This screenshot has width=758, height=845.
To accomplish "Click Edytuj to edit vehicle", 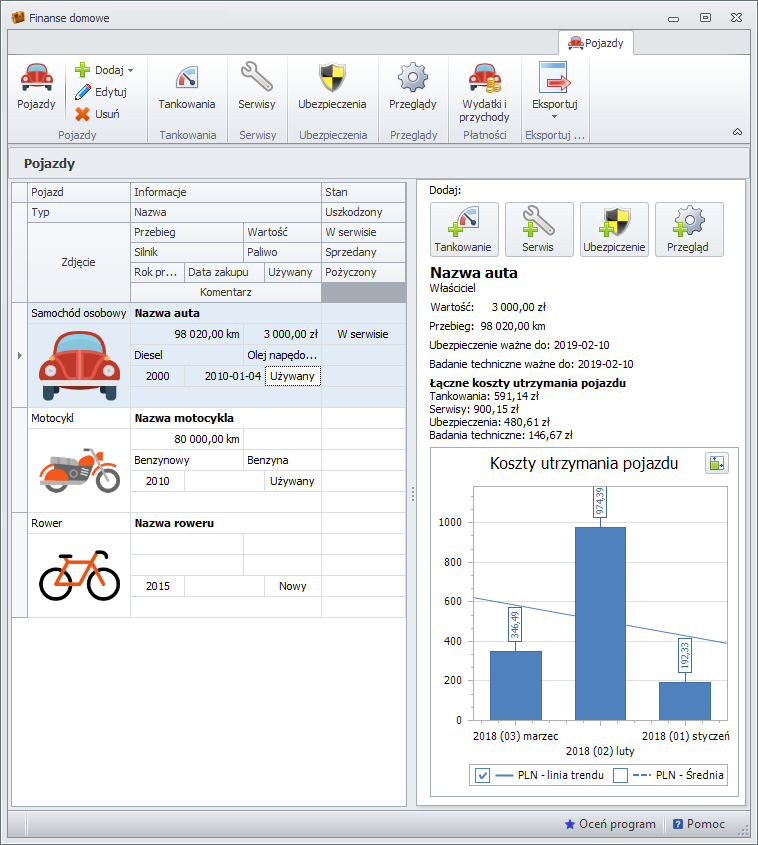I will (101, 92).
